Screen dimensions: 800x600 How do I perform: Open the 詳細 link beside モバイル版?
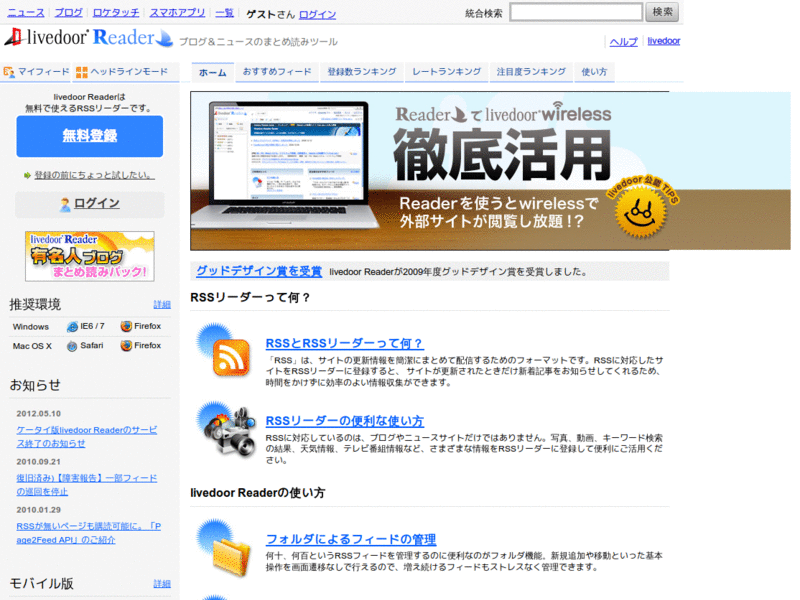click(162, 584)
